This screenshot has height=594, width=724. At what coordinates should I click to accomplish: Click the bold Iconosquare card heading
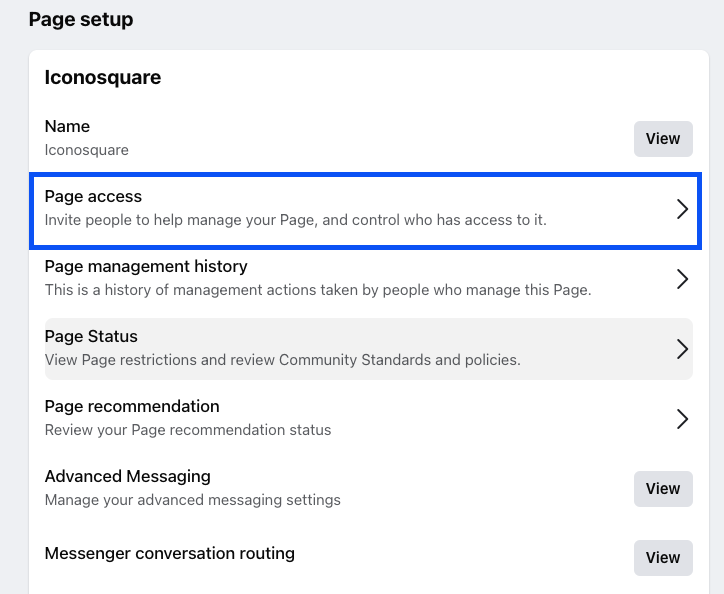click(103, 78)
